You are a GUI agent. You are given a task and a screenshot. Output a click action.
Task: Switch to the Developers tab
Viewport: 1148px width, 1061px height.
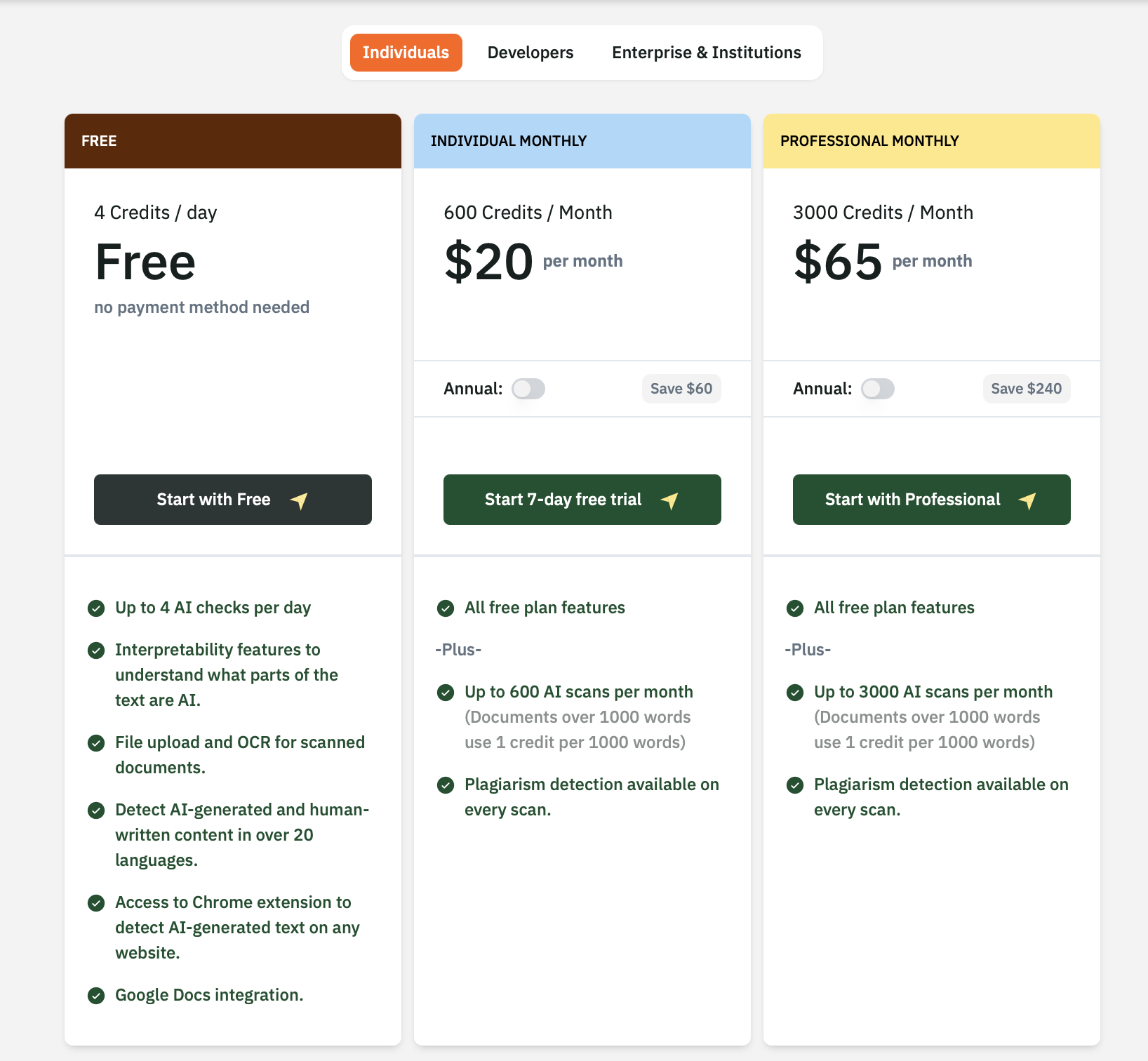pyautogui.click(x=530, y=53)
